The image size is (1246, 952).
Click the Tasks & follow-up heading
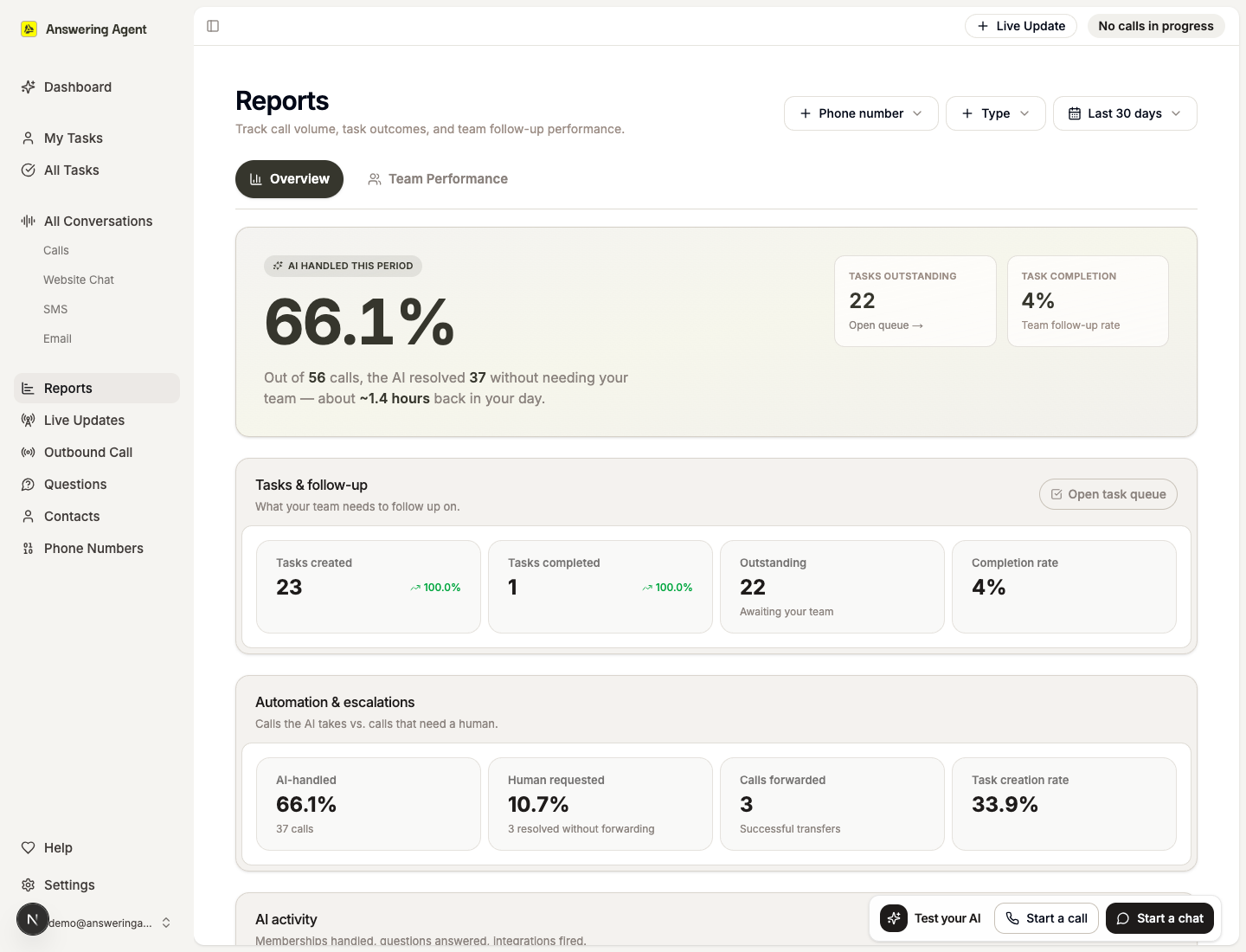pyautogui.click(x=311, y=486)
